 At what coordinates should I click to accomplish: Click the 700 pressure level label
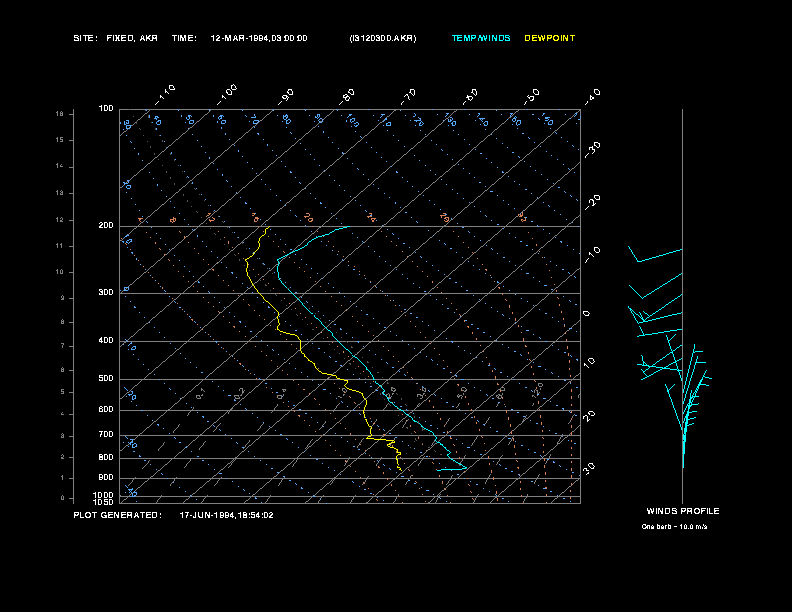click(106, 434)
